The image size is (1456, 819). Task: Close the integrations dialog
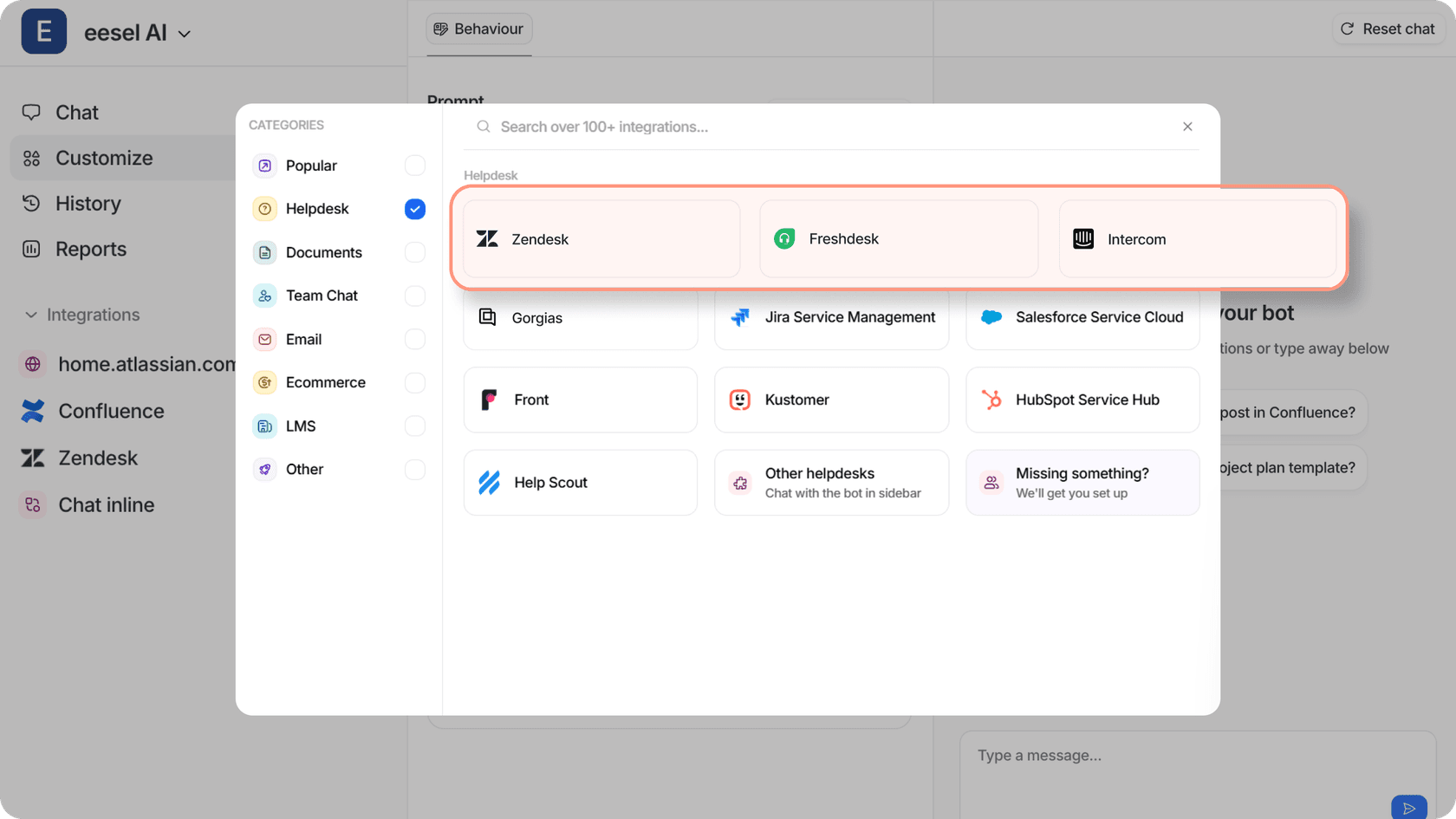[x=1187, y=127]
